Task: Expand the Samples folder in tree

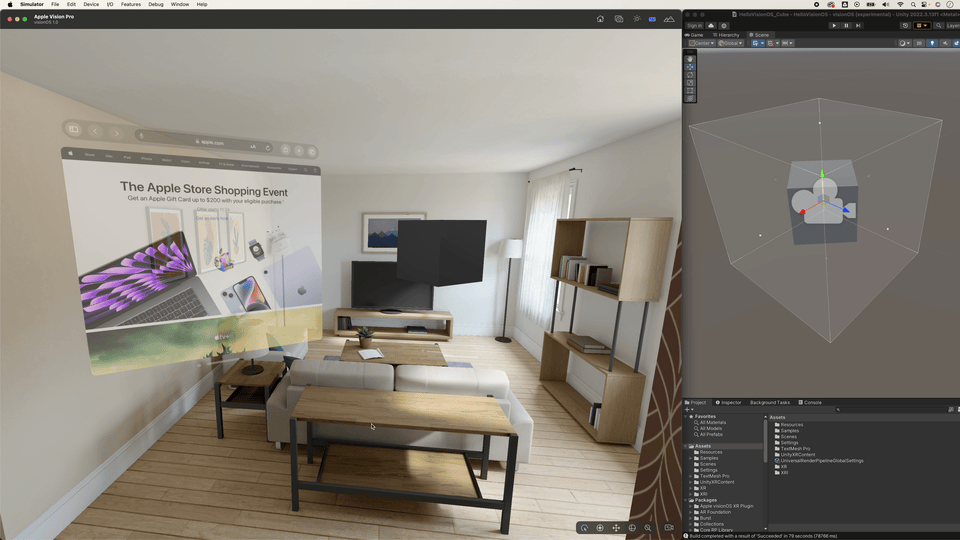Action: [691, 458]
